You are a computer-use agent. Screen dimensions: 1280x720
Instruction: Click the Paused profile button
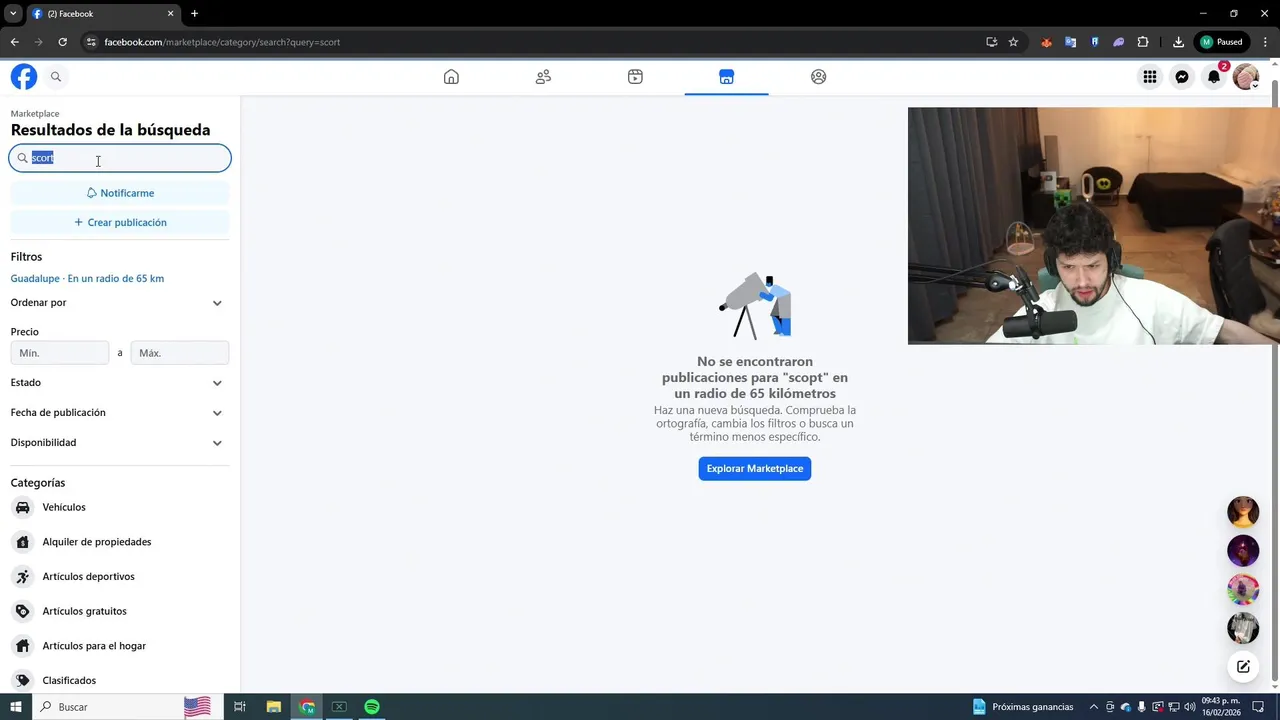[1222, 42]
